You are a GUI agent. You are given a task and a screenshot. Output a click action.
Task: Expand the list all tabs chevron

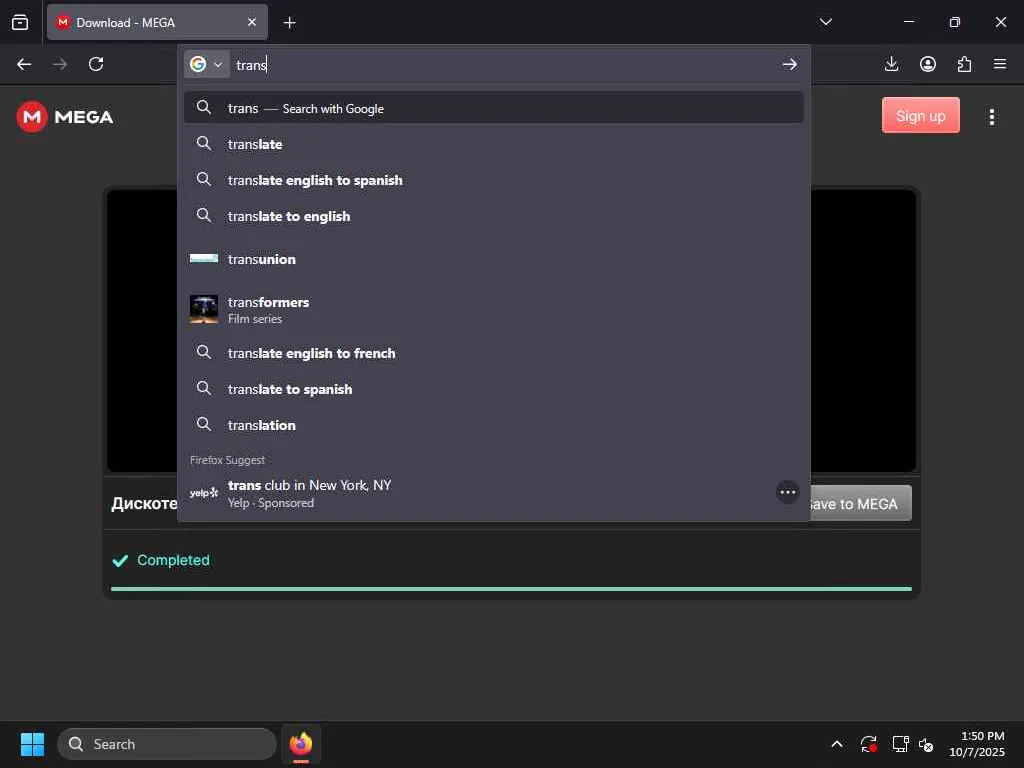[x=825, y=22]
